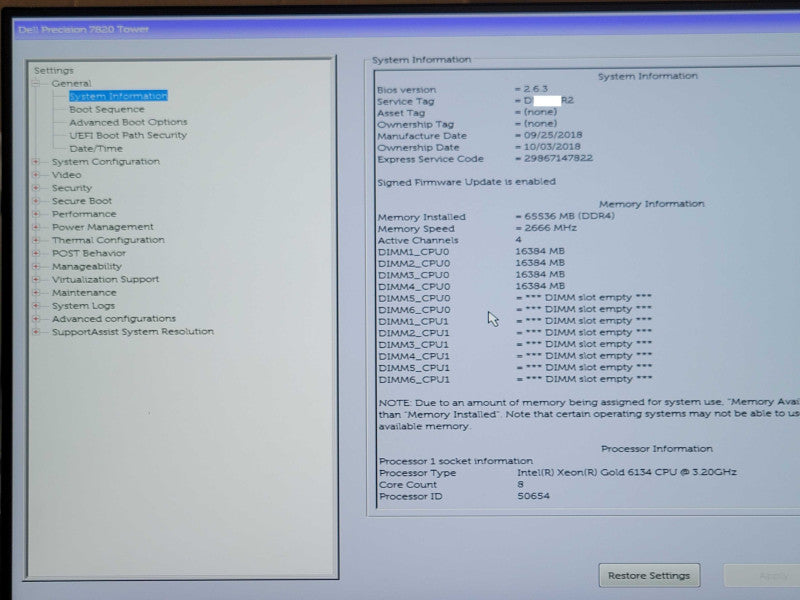The width and height of the screenshot is (800, 600).
Task: Expand the Performance node
Action: point(36,214)
